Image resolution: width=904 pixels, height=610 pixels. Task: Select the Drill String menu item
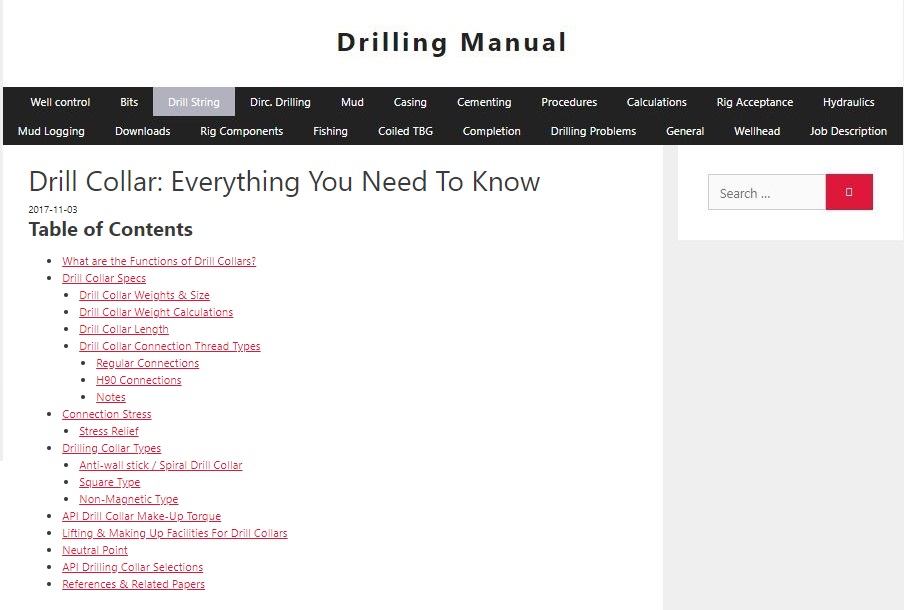click(x=194, y=102)
